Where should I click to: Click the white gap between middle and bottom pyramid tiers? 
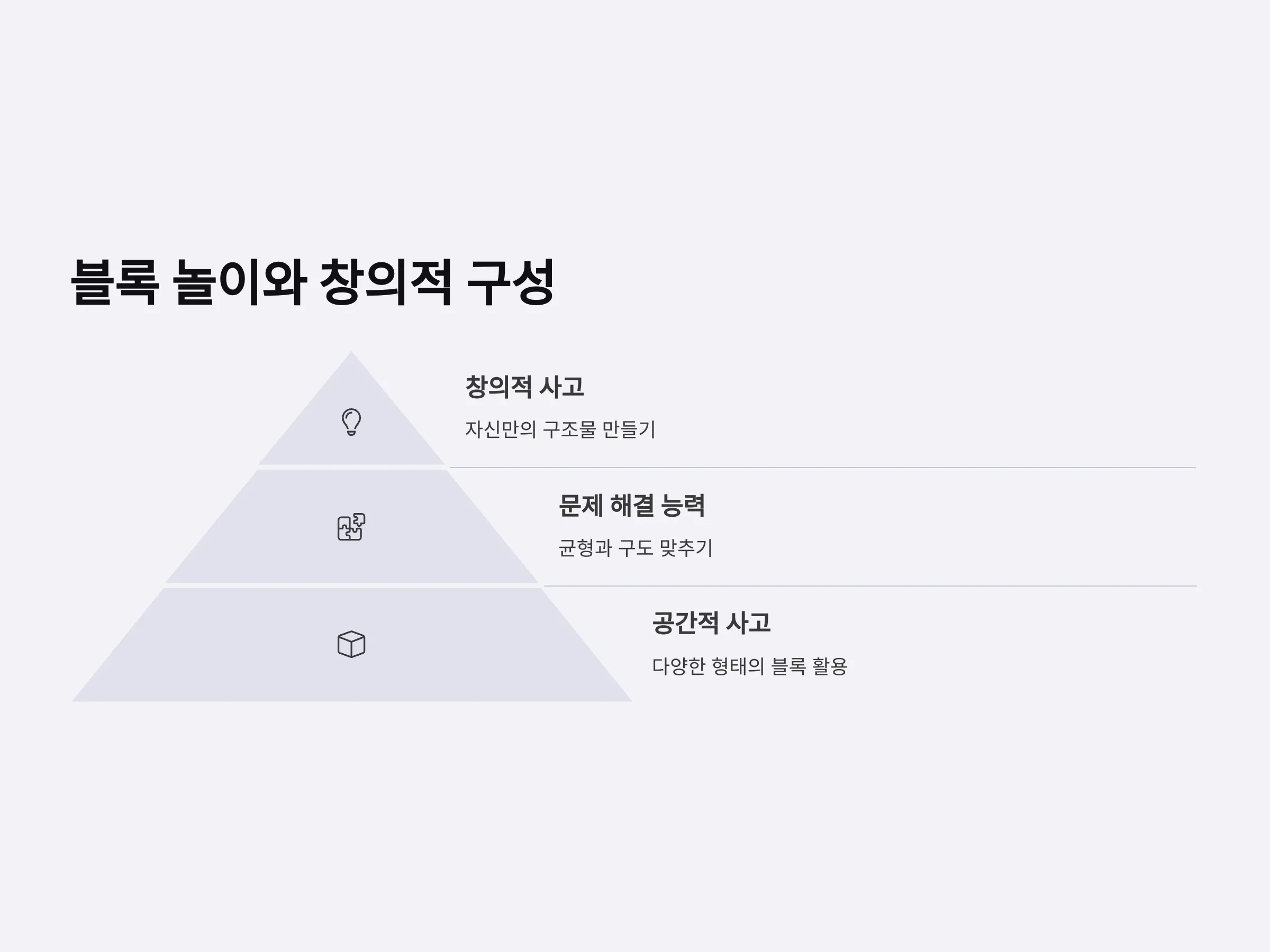[351, 585]
